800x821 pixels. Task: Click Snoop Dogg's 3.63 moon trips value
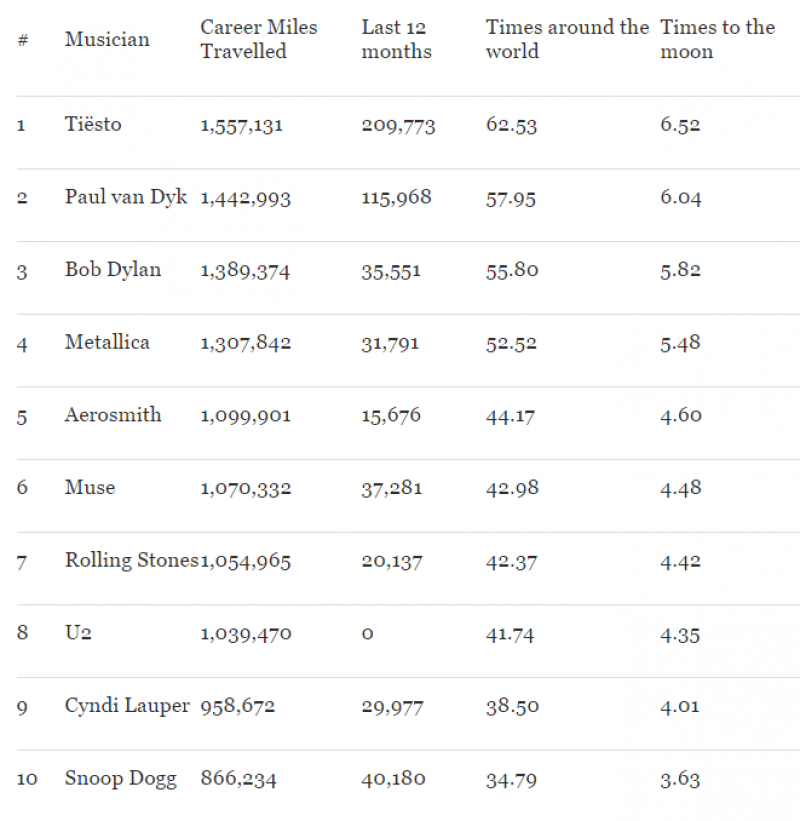pyautogui.click(x=680, y=779)
